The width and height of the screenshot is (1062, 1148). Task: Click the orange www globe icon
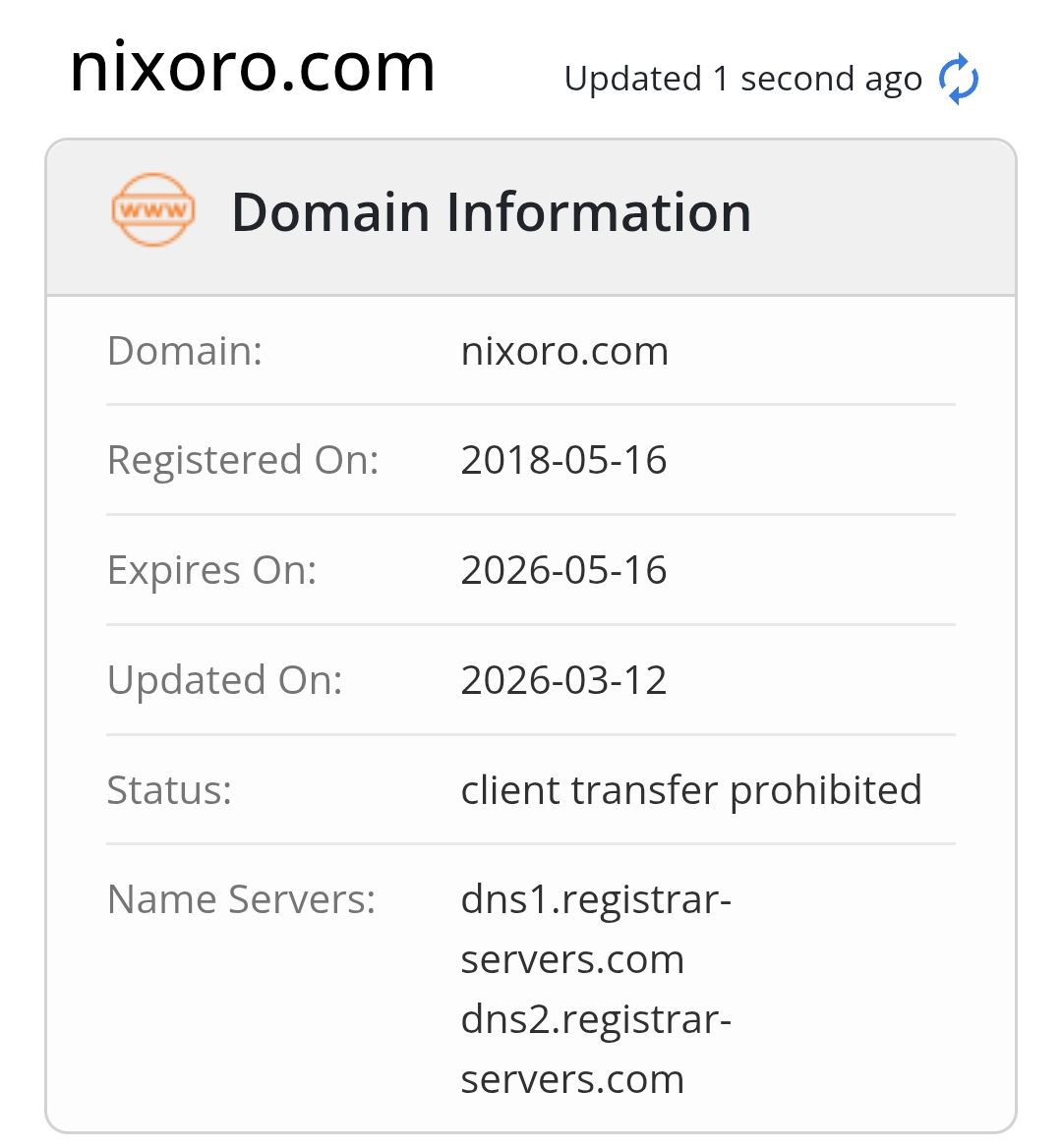tap(152, 210)
